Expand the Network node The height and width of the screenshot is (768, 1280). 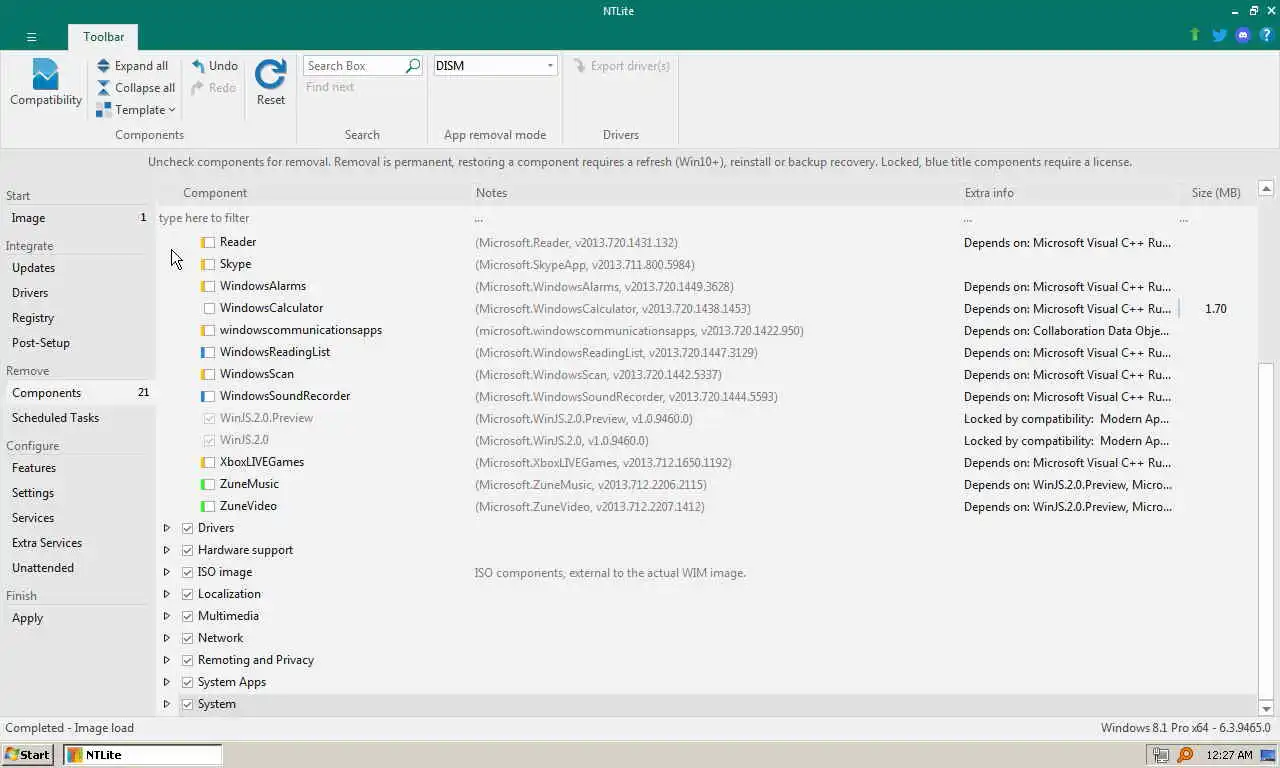tap(167, 638)
